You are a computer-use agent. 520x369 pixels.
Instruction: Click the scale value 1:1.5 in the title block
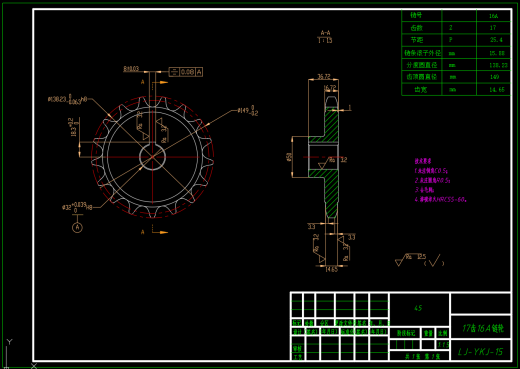point(443,344)
